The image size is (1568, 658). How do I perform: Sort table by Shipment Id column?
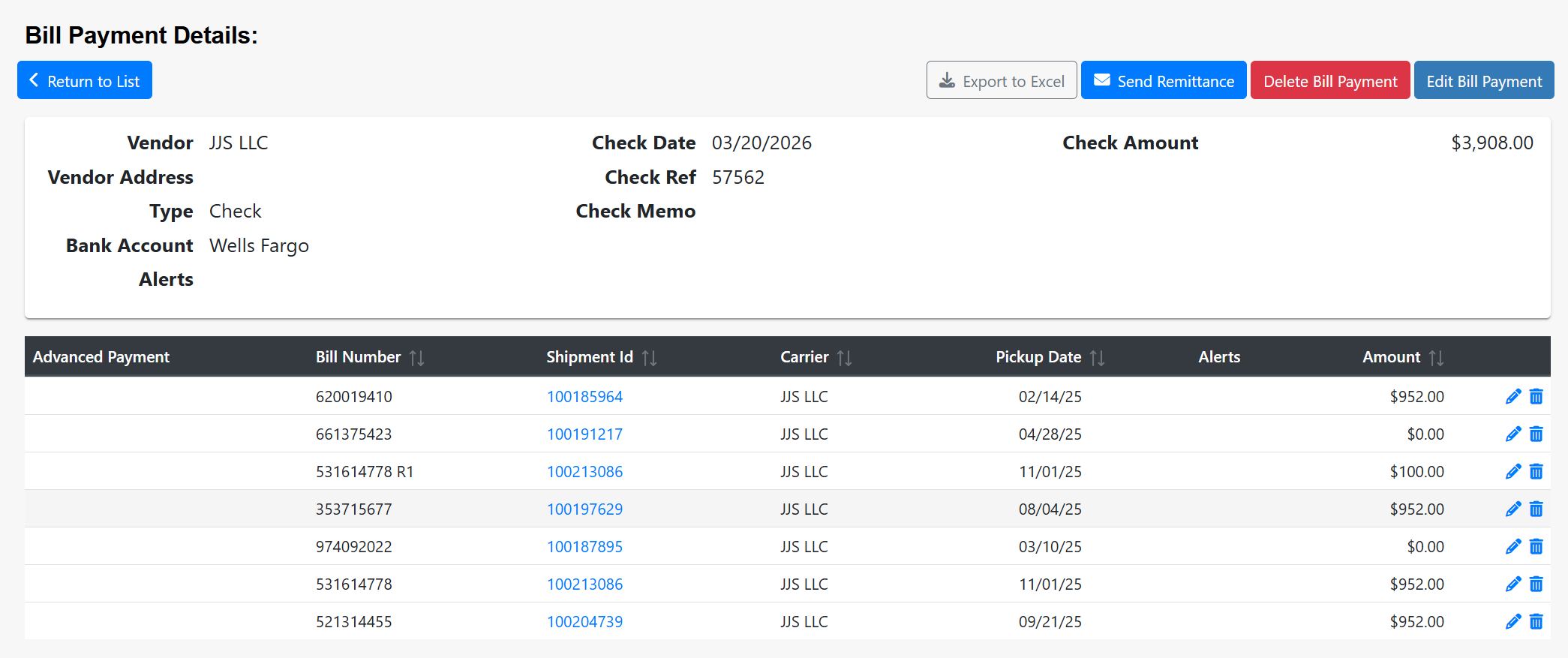pos(649,358)
